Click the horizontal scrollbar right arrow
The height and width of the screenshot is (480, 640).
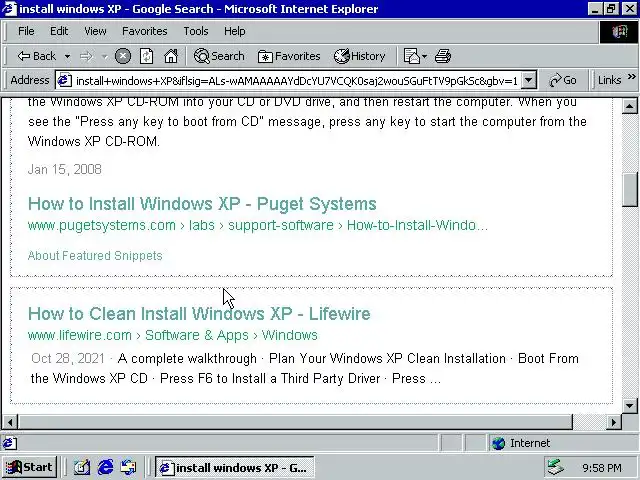(x=613, y=422)
